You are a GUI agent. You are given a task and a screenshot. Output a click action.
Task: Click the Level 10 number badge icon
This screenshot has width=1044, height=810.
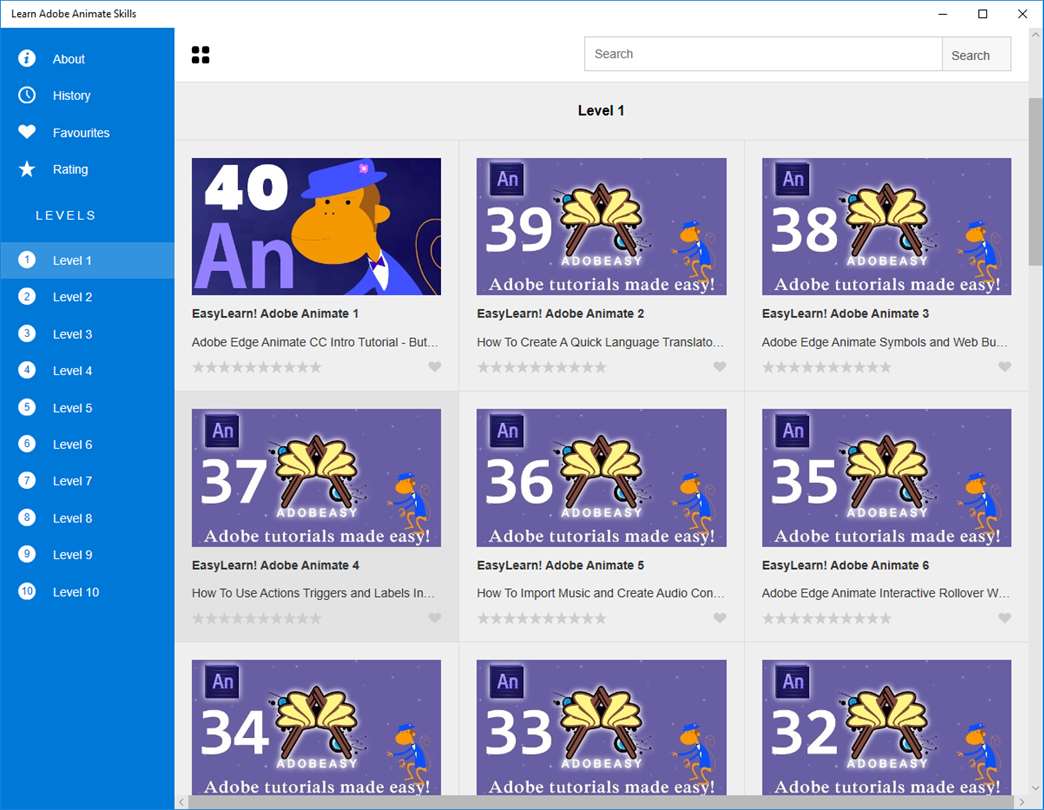click(x=27, y=591)
